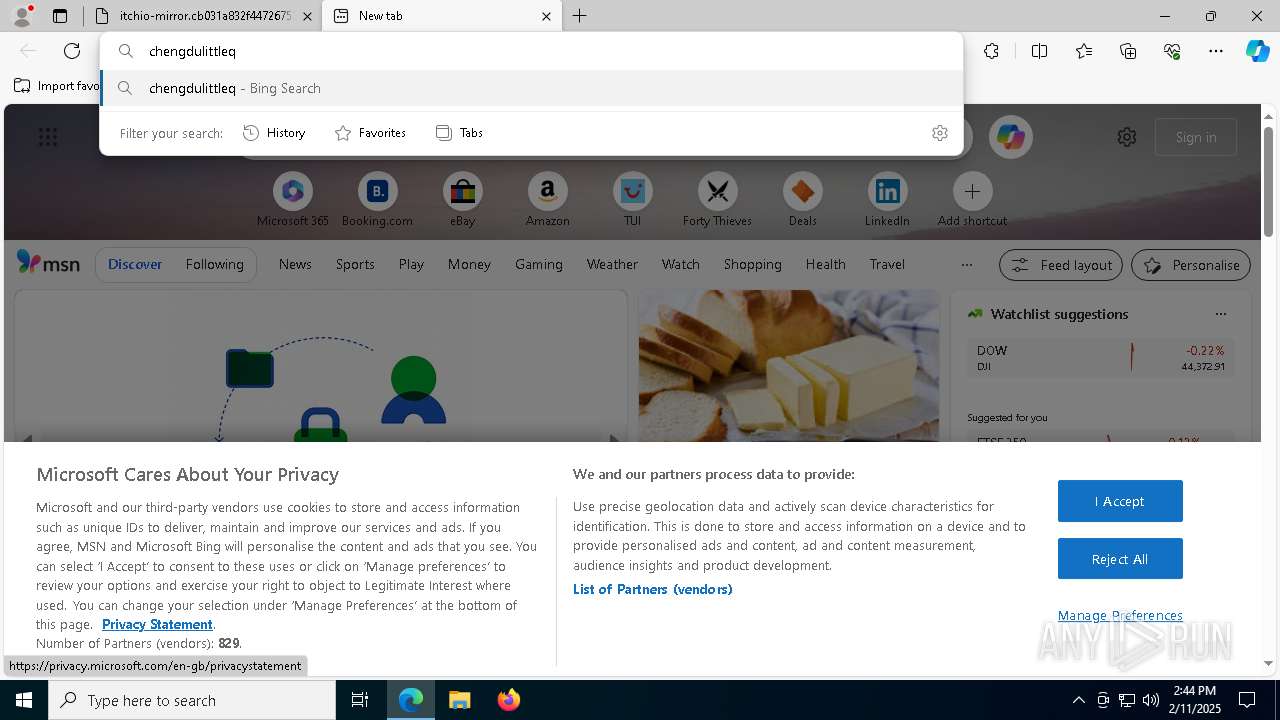The width and height of the screenshot is (1280, 720).
Task: Filter search by Tabs
Action: pyautogui.click(x=459, y=133)
